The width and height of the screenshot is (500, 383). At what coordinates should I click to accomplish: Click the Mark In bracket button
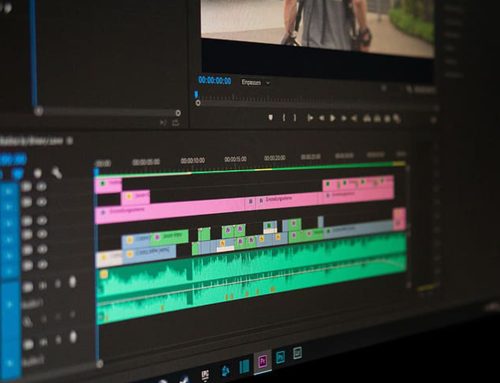[284, 118]
